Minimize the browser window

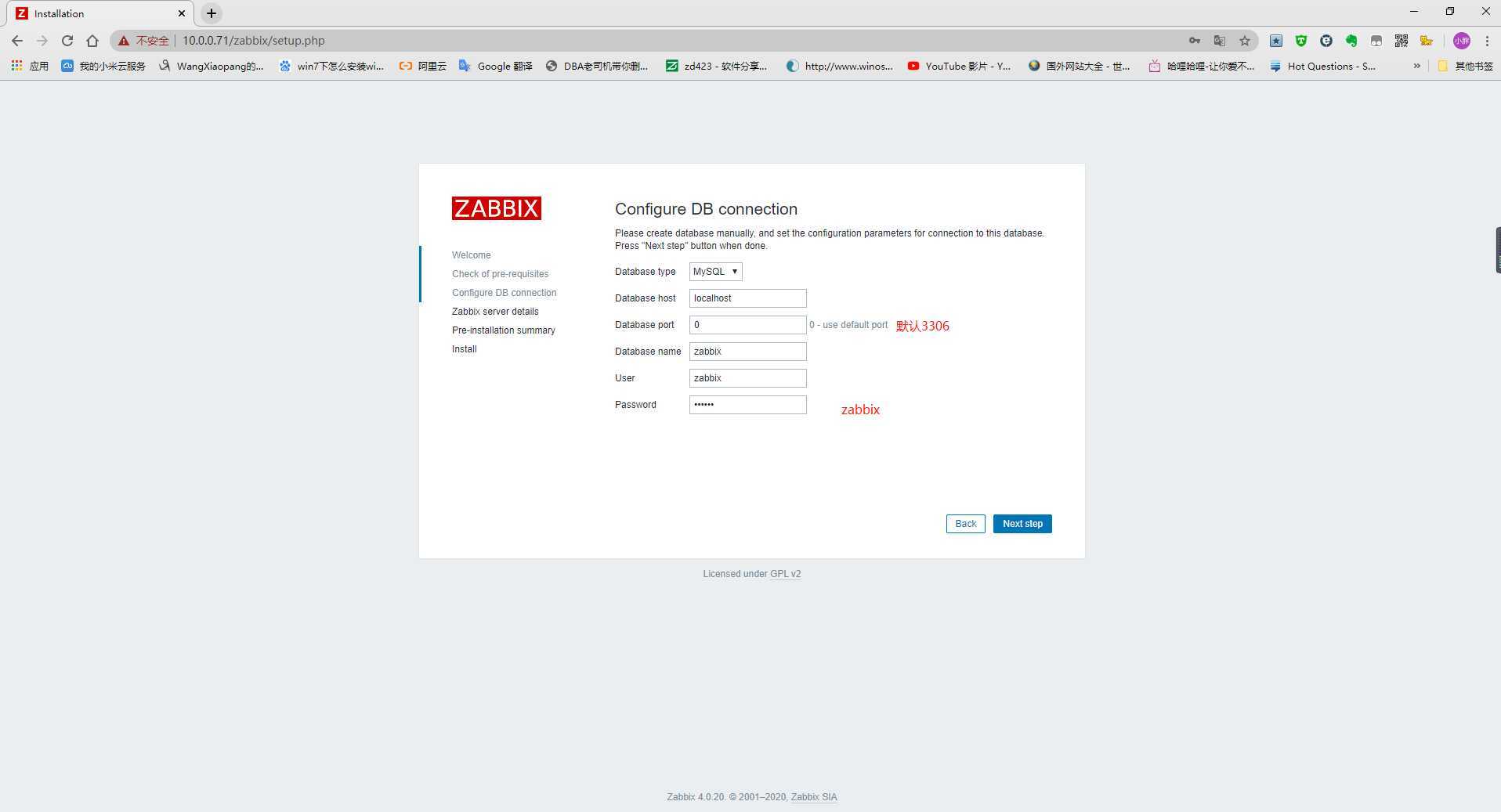click(1414, 12)
